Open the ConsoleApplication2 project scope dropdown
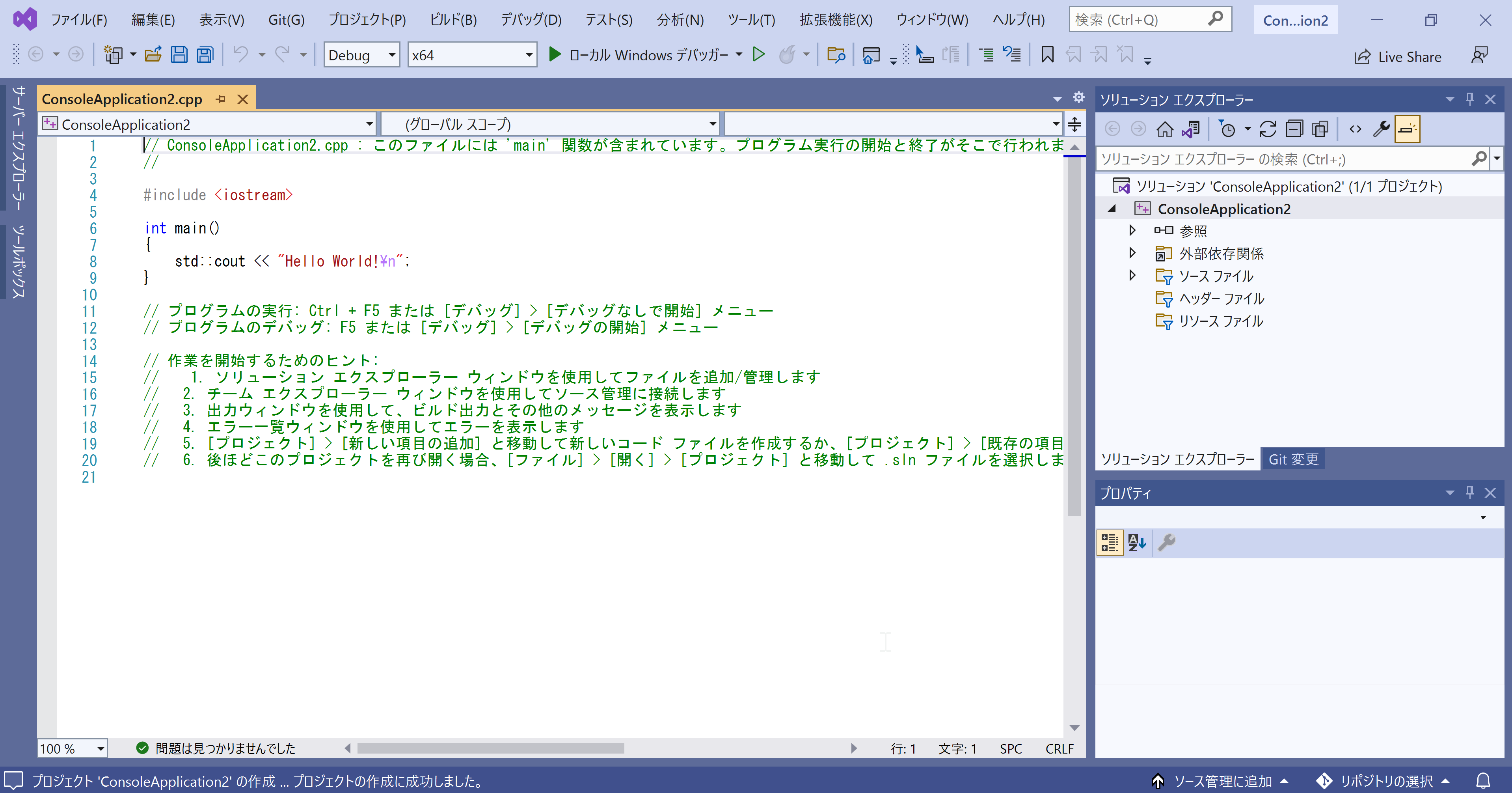The width and height of the screenshot is (1512, 793). tap(208, 124)
